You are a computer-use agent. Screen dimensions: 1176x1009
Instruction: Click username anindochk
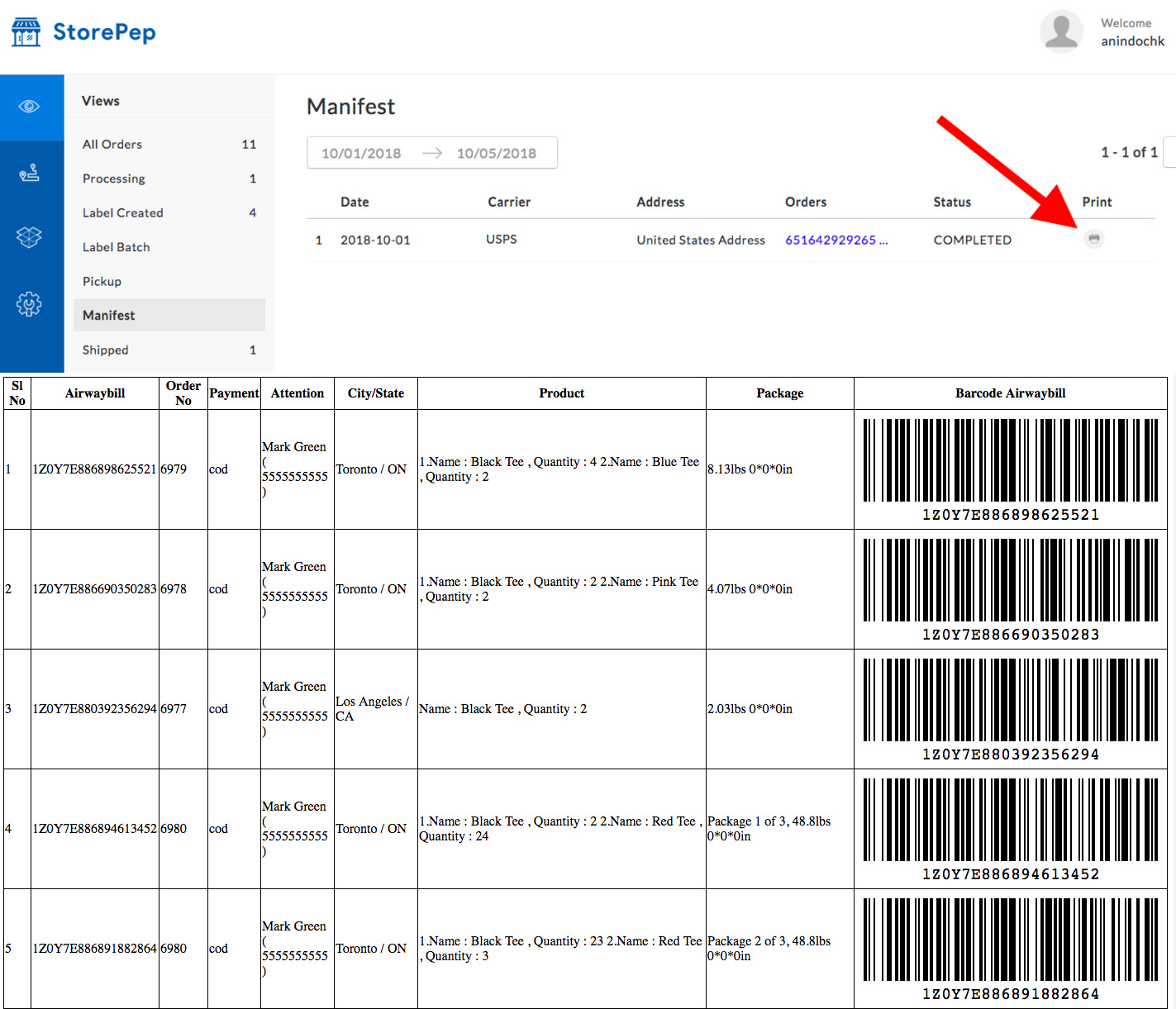pyautogui.click(x=1132, y=41)
